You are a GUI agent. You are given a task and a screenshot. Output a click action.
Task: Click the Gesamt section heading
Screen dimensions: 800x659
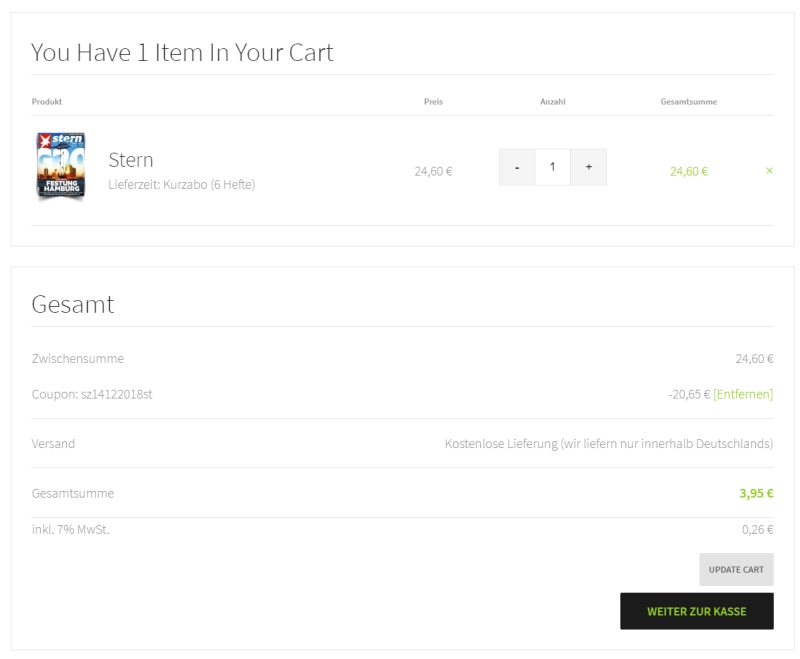[x=73, y=304]
